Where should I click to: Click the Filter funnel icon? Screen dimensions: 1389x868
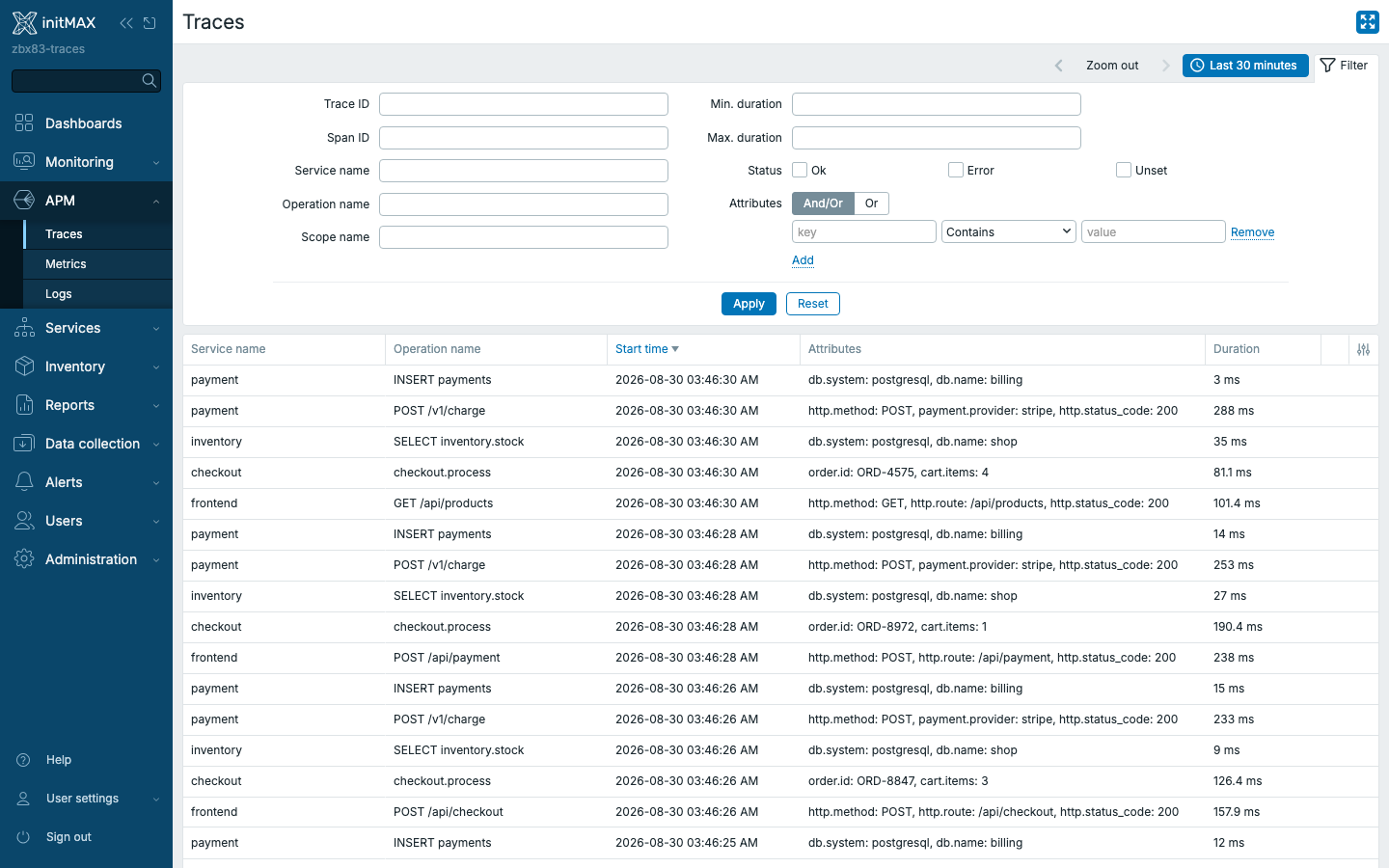1328,66
